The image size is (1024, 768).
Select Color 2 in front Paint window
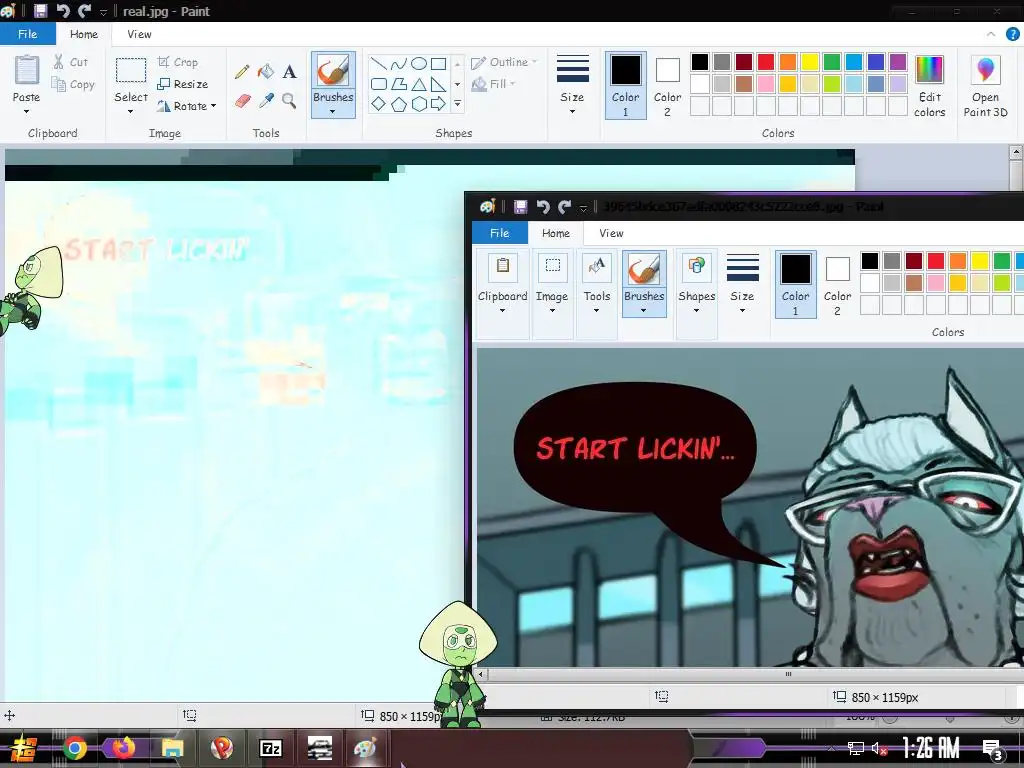pos(837,285)
